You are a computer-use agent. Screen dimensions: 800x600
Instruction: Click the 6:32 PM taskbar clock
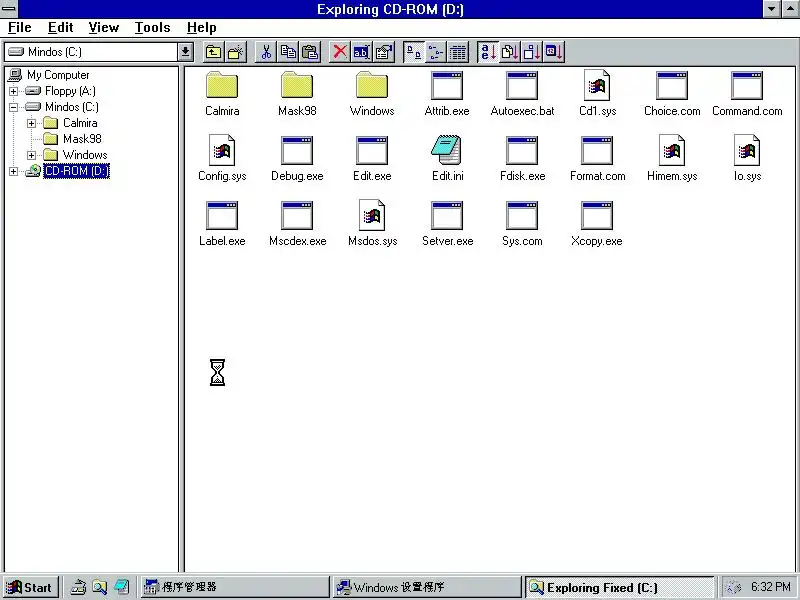click(x=770, y=587)
